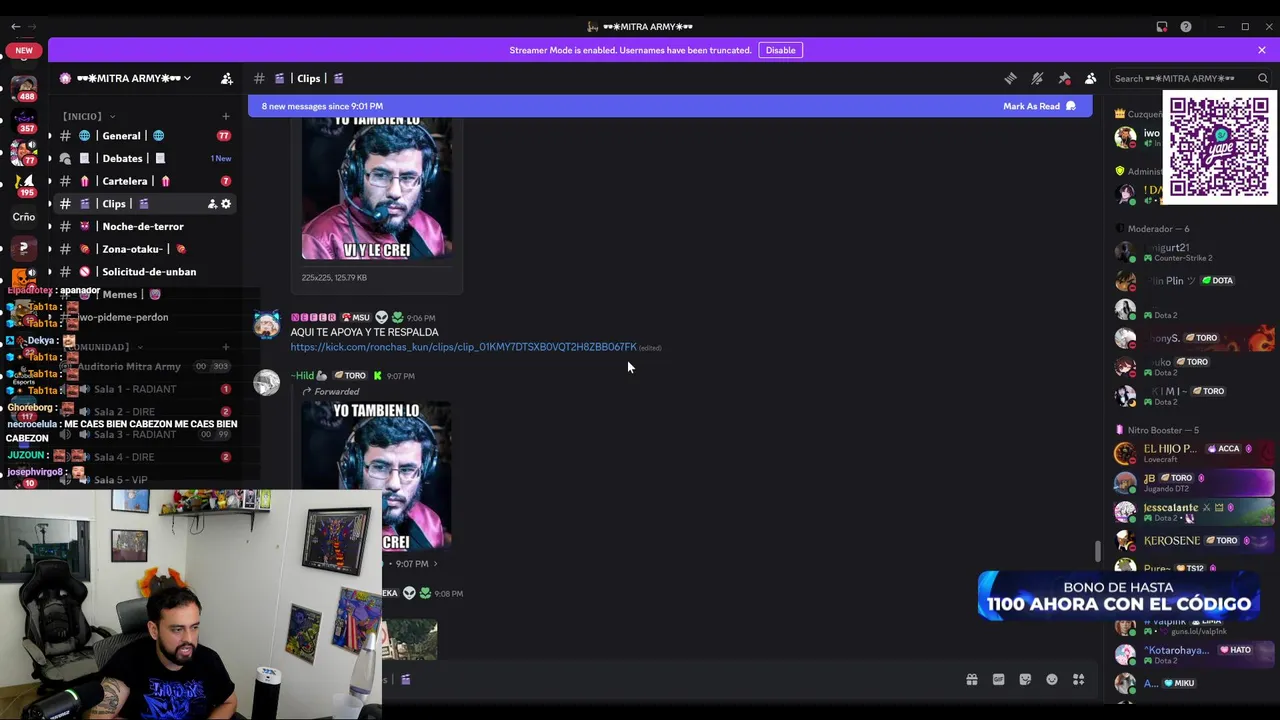
Task: Expand threads arrow beside Zona-otaku channel
Action: (49, 249)
